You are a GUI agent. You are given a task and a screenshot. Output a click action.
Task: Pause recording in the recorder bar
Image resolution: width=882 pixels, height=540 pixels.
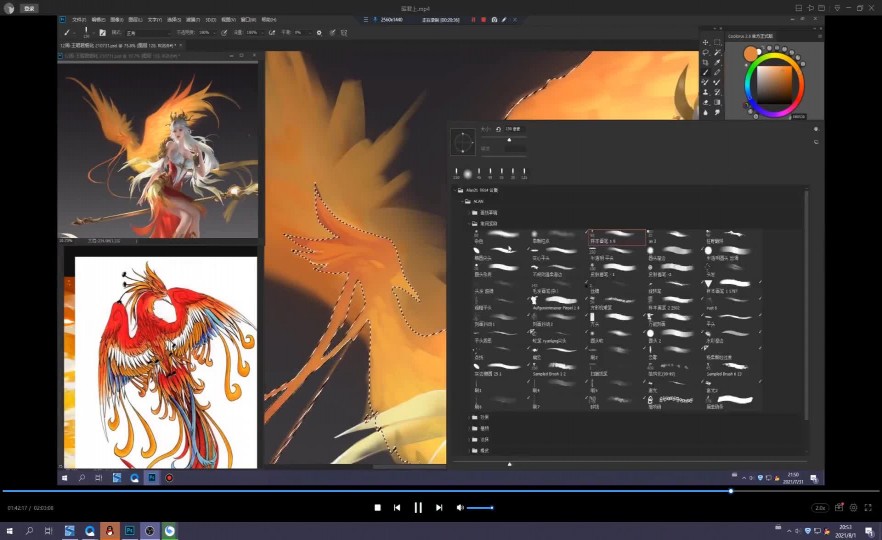[x=473, y=20]
